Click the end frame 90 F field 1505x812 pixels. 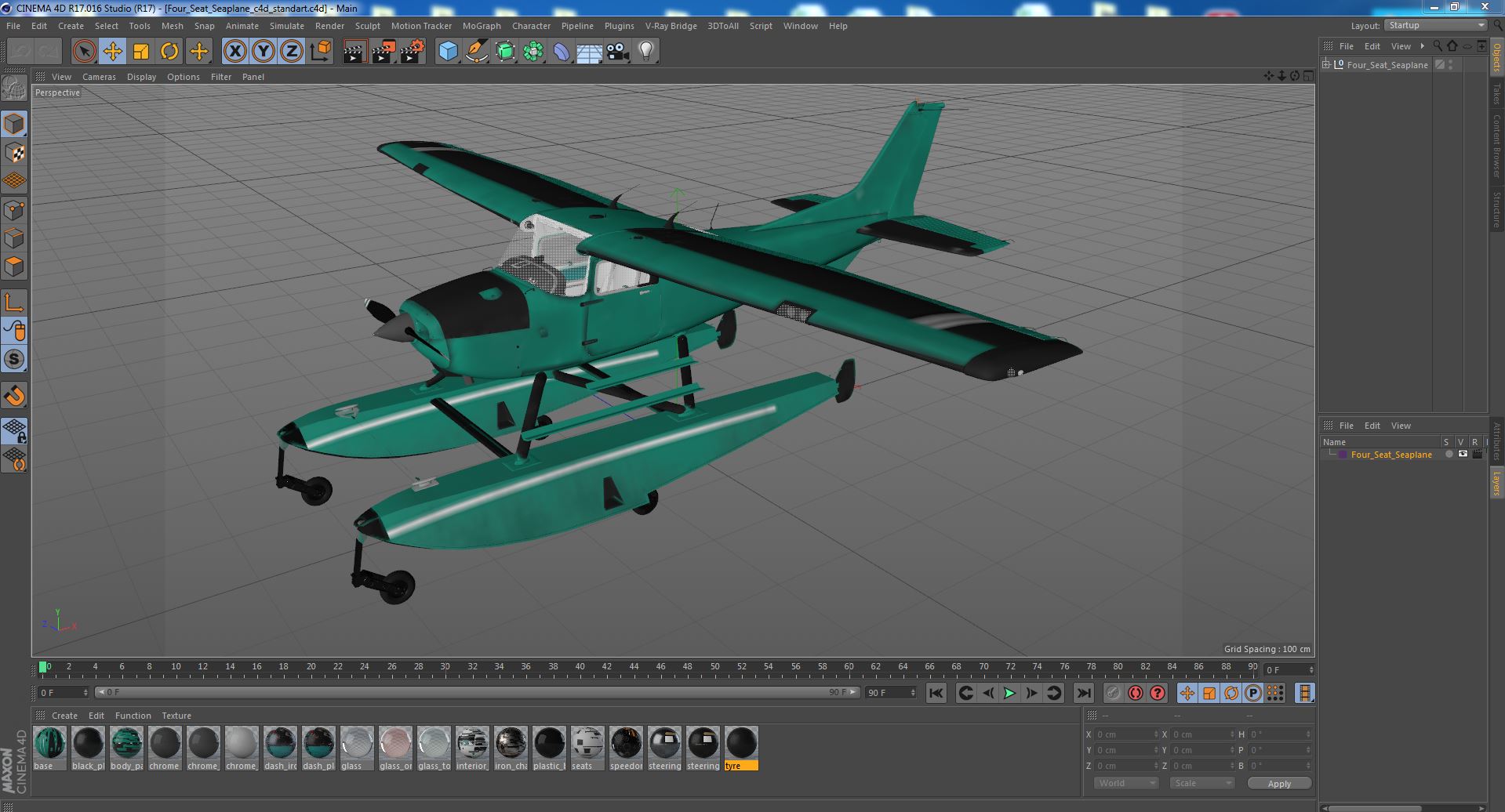pos(890,693)
